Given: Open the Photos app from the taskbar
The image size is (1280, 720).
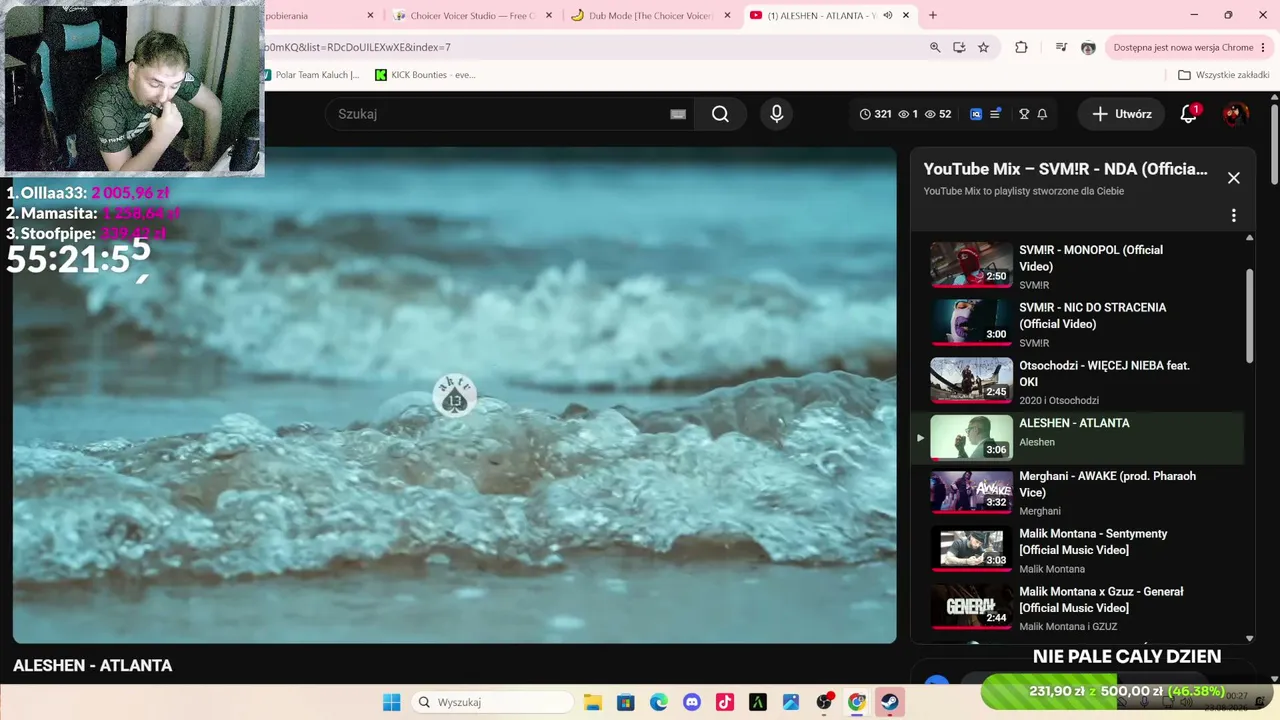Looking at the screenshot, I should [791, 702].
